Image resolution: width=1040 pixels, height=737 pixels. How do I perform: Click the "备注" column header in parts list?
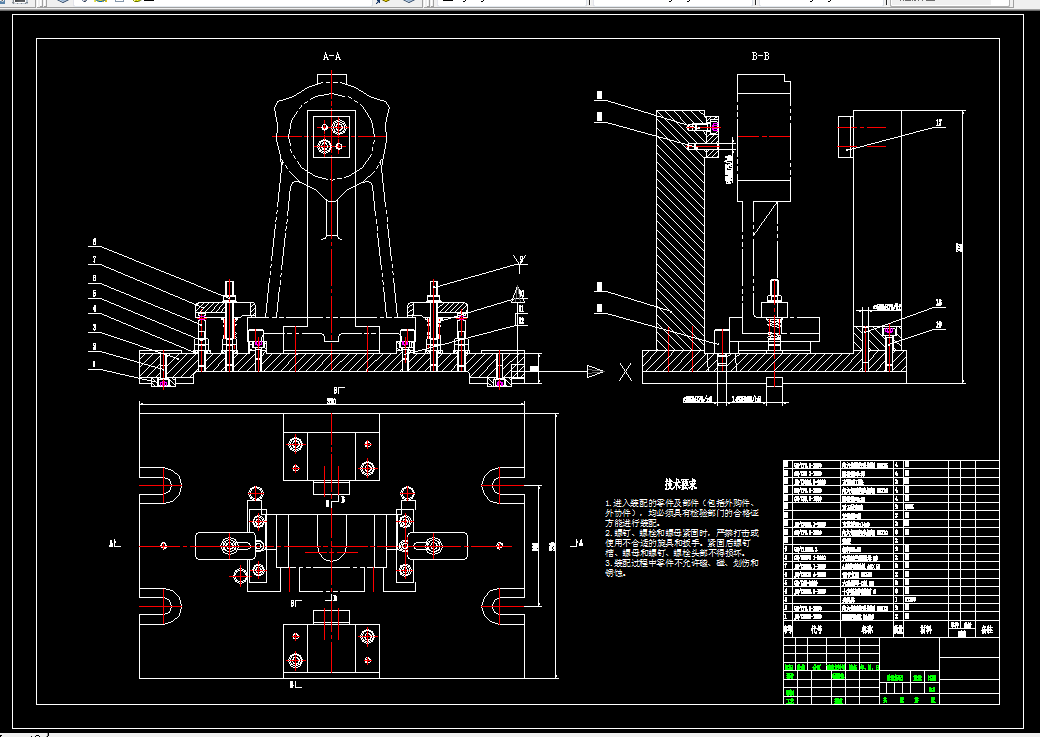click(987, 630)
